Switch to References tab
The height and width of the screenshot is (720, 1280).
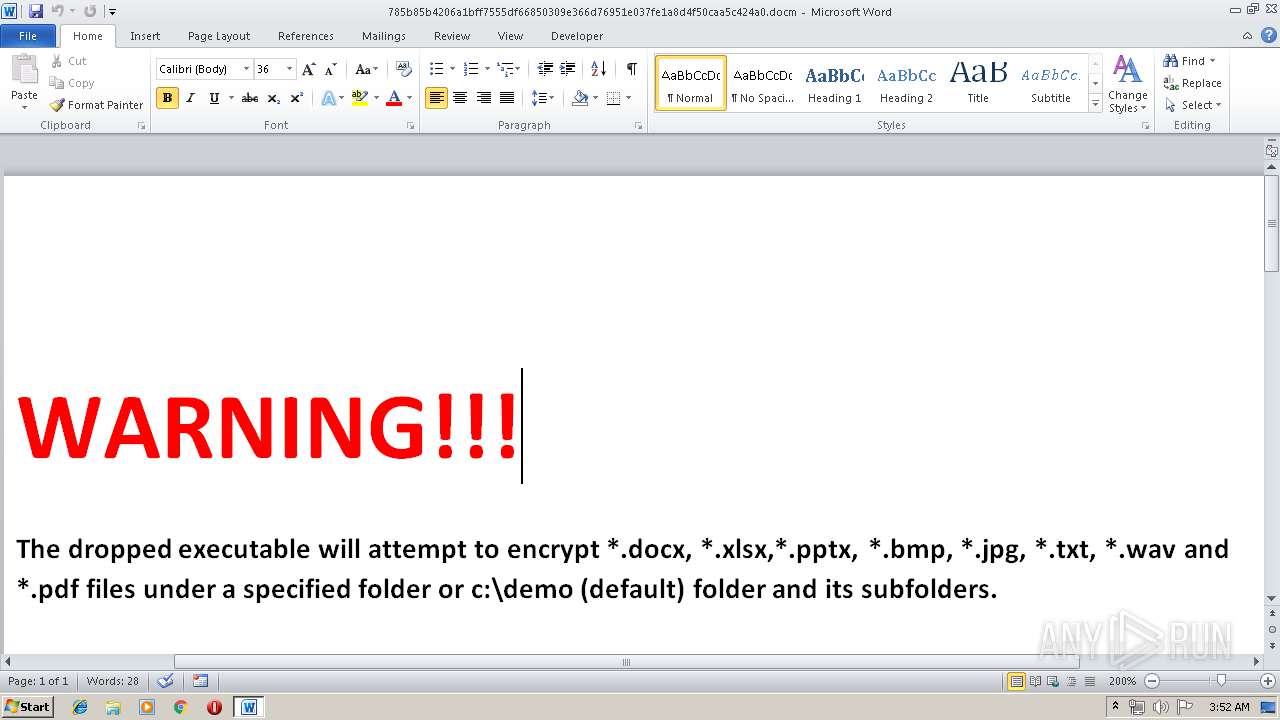pyautogui.click(x=306, y=36)
